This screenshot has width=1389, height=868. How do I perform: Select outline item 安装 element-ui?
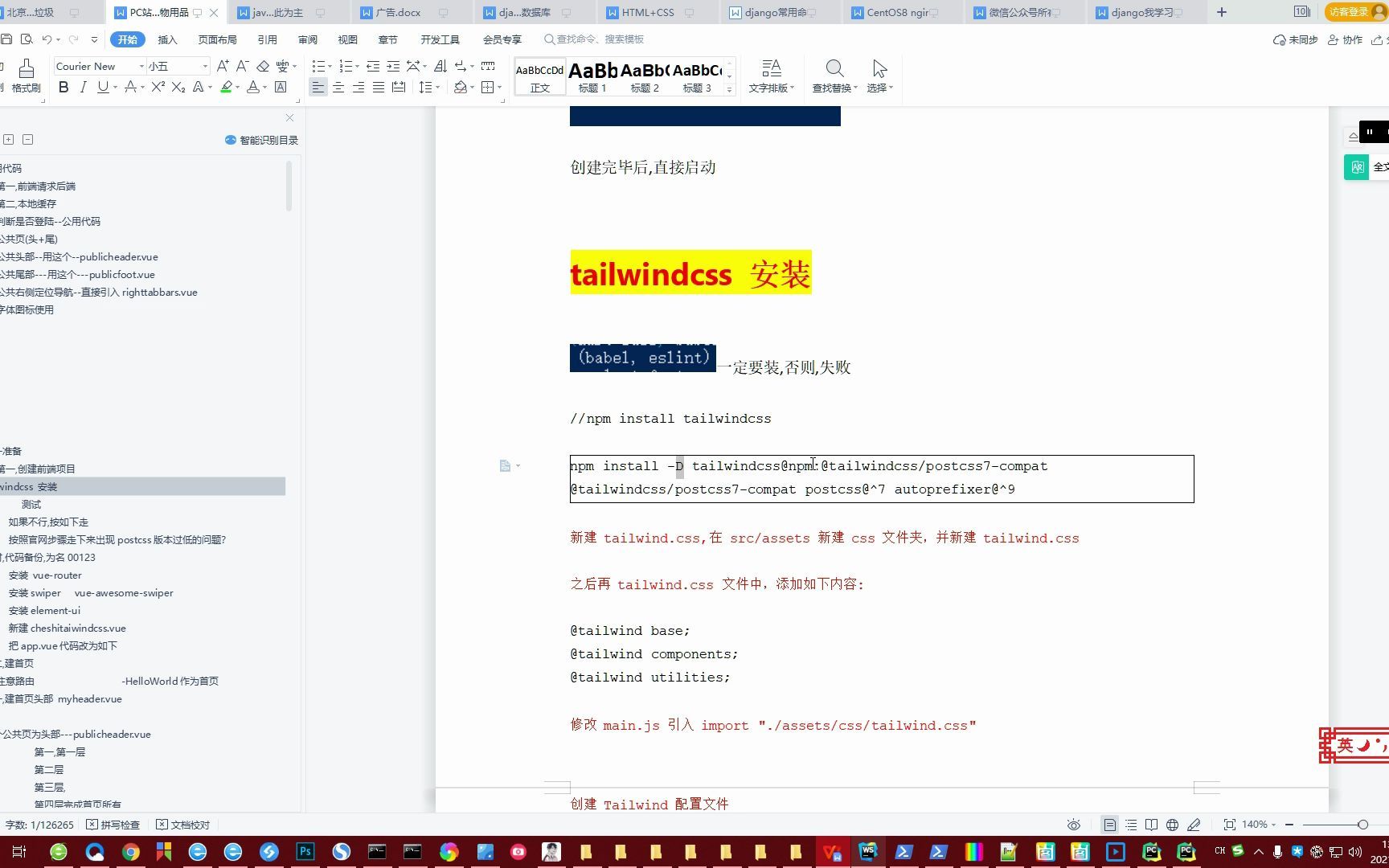coord(44,611)
